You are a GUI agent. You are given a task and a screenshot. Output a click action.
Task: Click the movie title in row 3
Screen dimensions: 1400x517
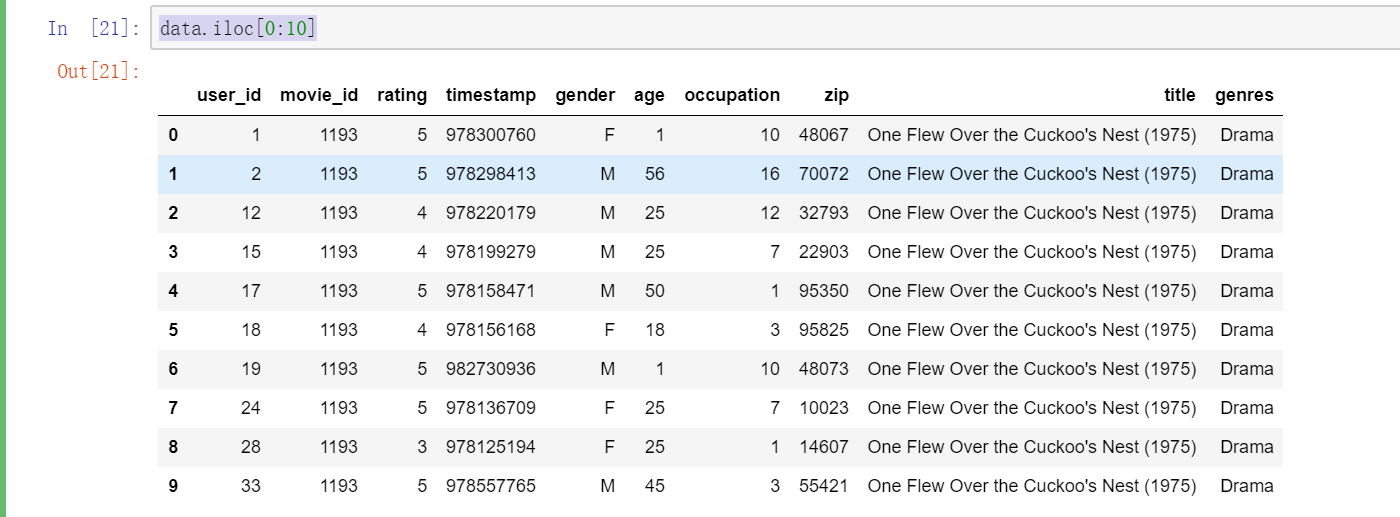(x=1032, y=252)
